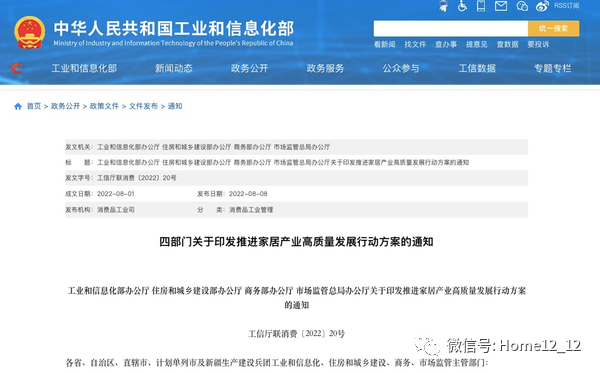Go to 通知 in breadcrumb
Screen dimensions: 600x373
pos(175,106)
